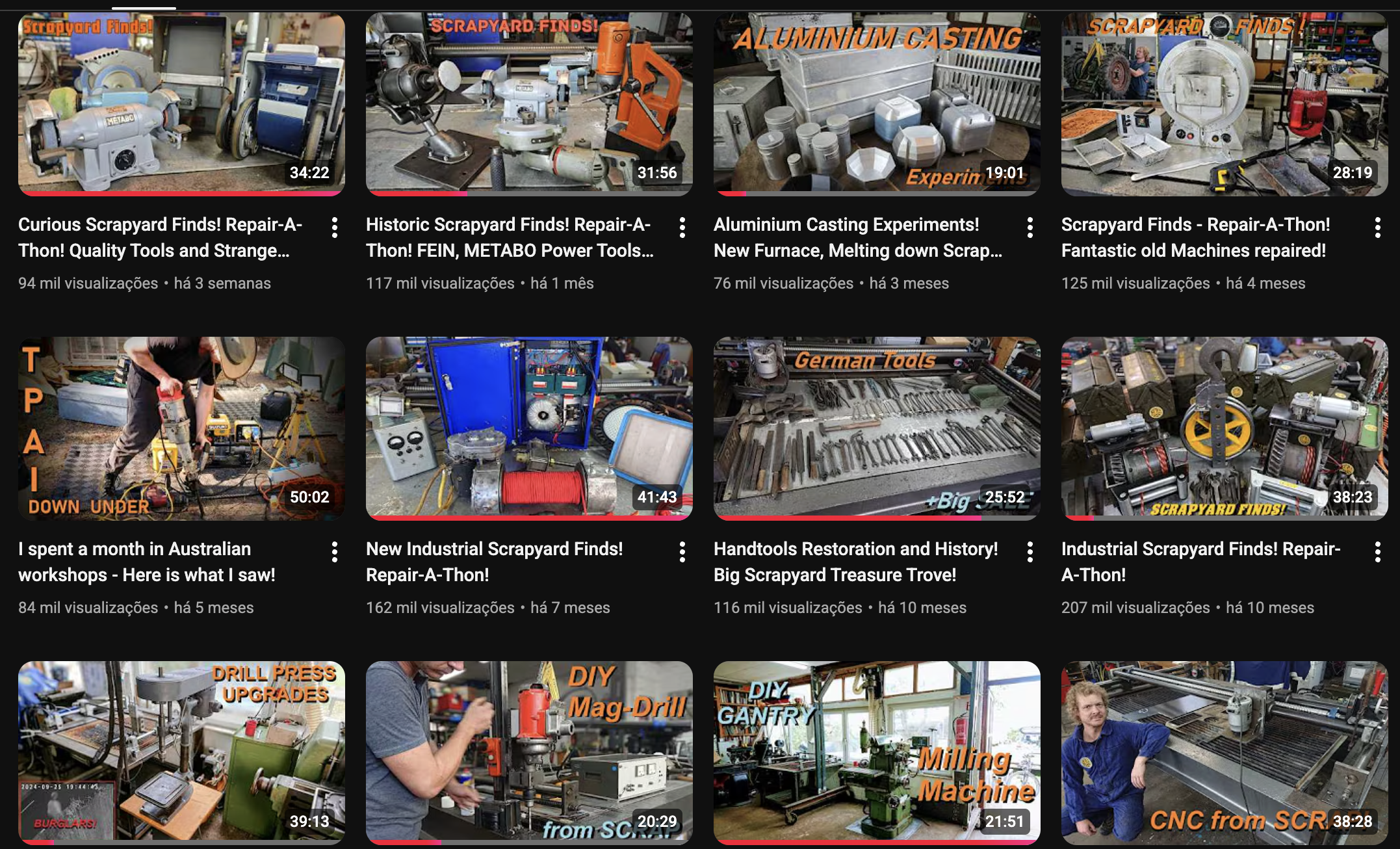Open options for Industrial Scrapyard Finds Repair-A-Thon
The width and height of the screenshot is (1400, 849).
coord(1377,552)
